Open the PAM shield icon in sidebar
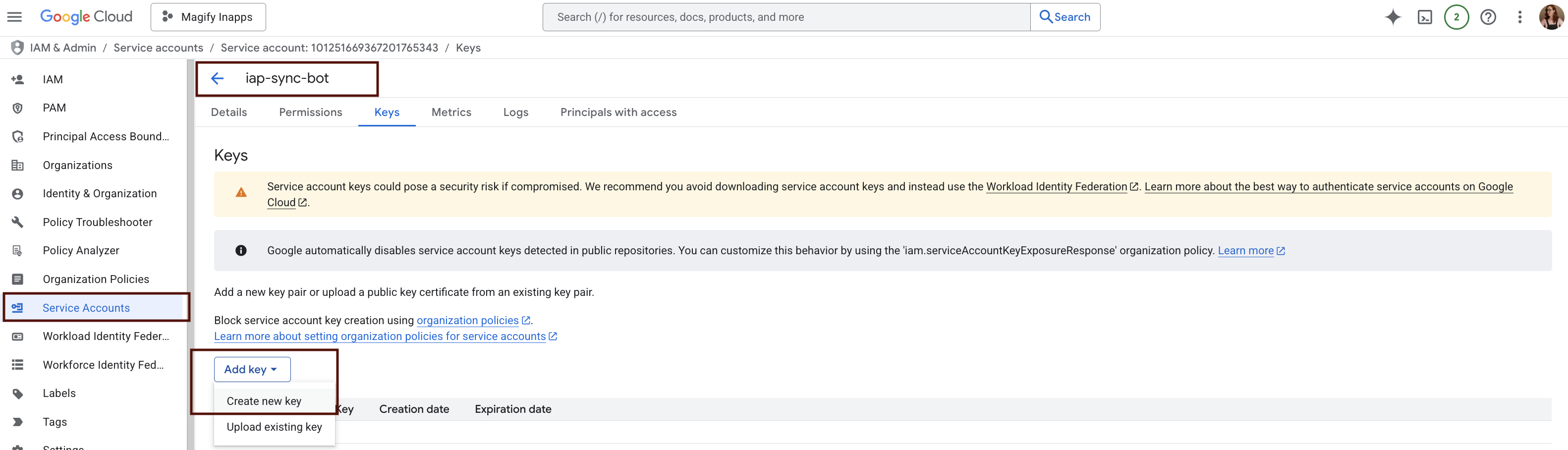 [17, 108]
